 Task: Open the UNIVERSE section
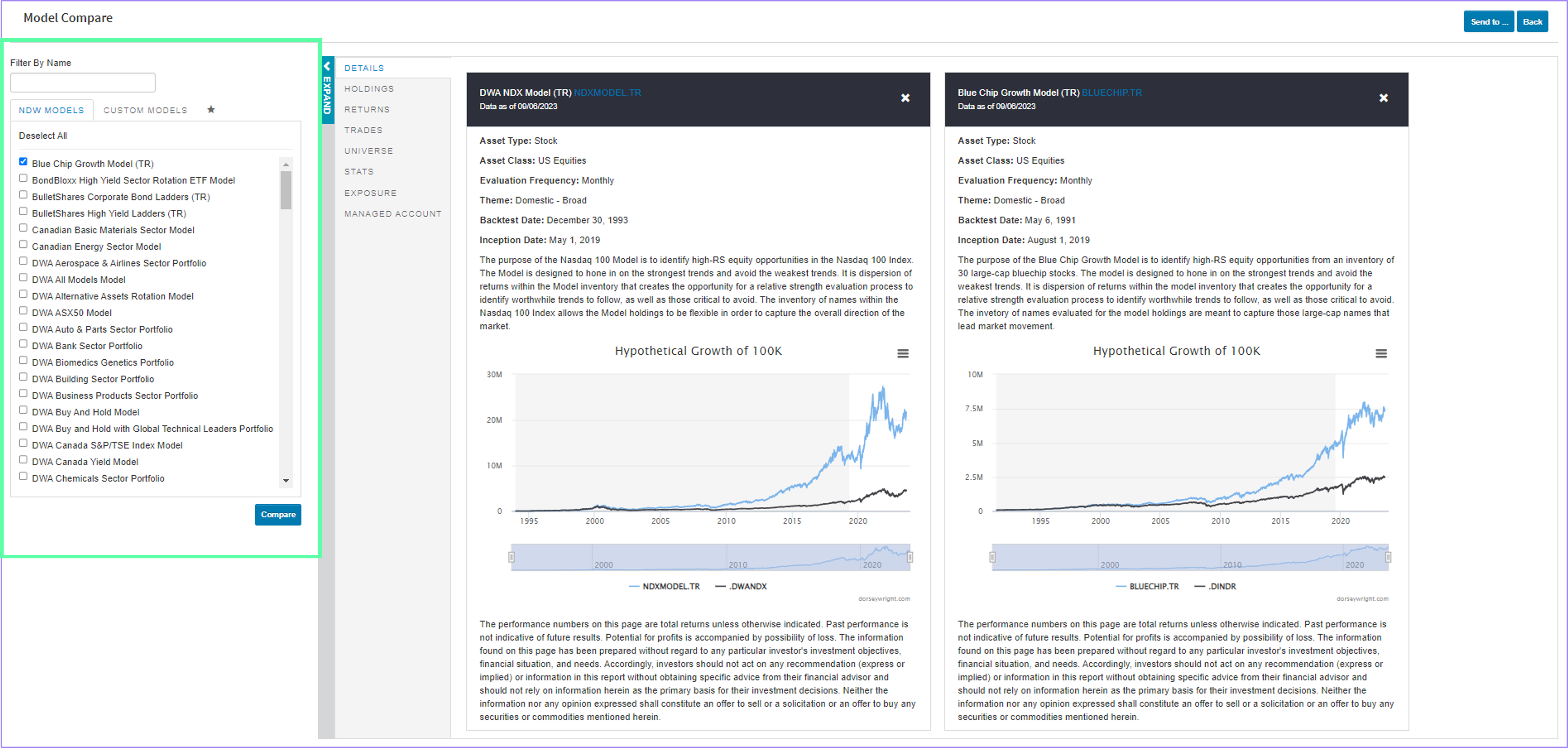pyautogui.click(x=369, y=151)
